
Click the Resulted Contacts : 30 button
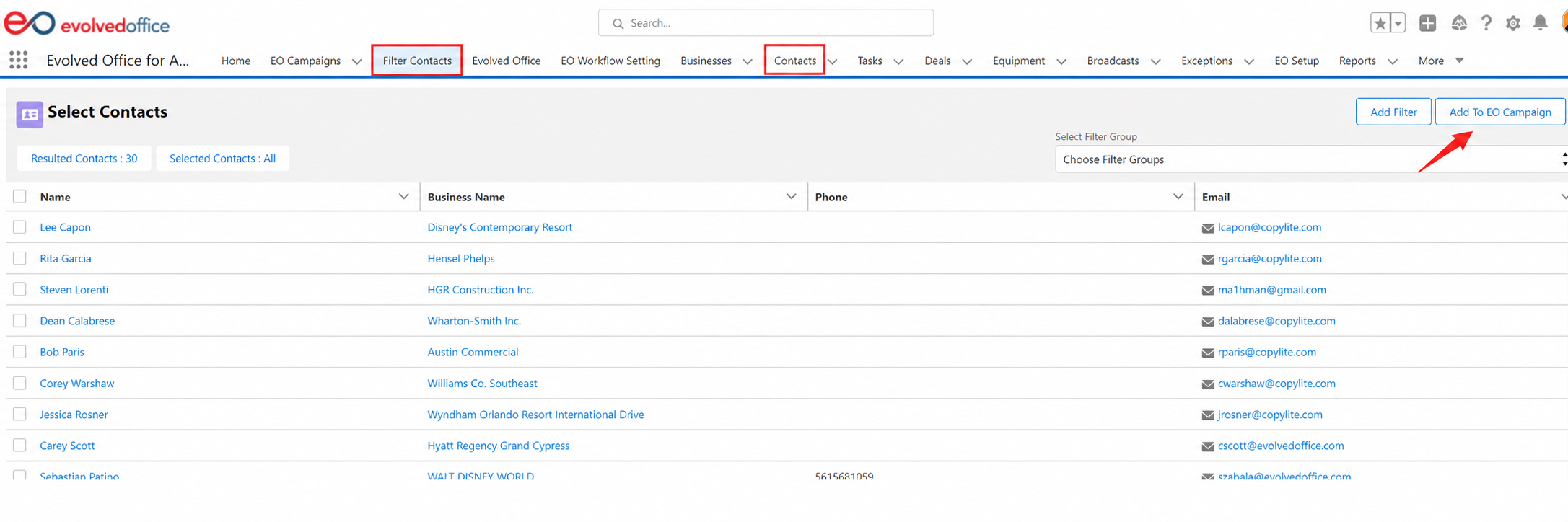click(84, 159)
